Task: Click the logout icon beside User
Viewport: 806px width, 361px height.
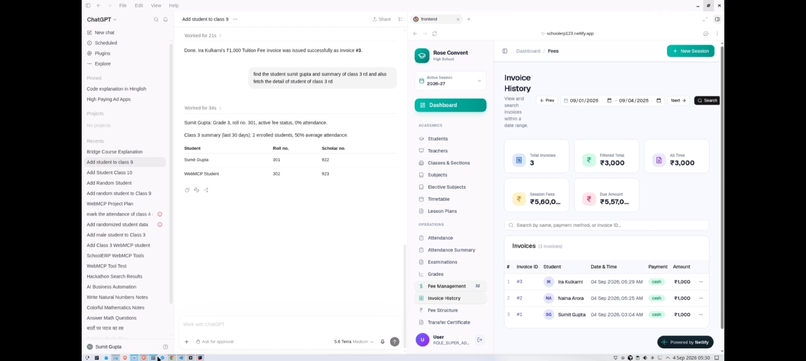Action: tap(480, 340)
